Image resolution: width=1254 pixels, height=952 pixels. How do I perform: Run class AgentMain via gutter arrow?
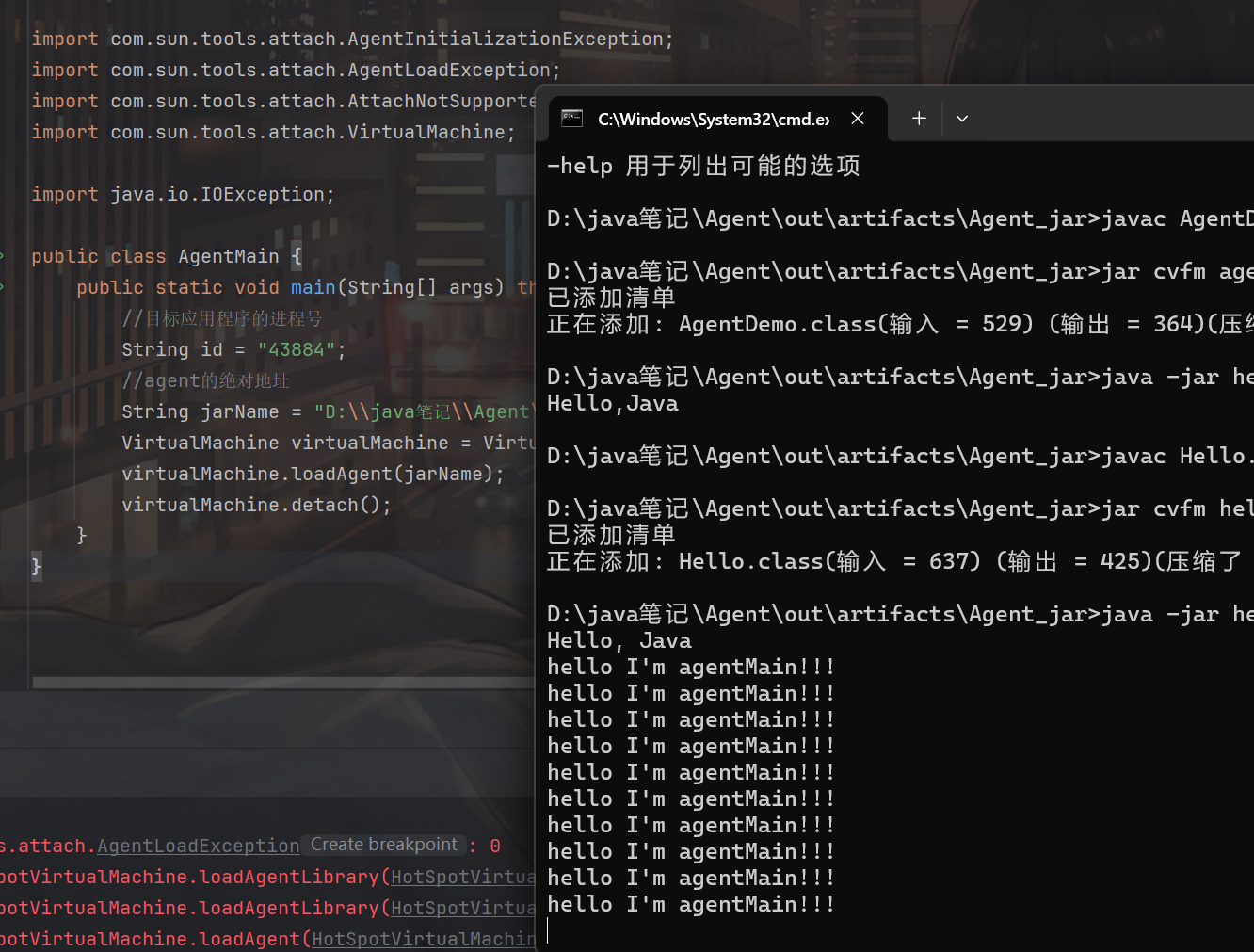(x=2, y=256)
